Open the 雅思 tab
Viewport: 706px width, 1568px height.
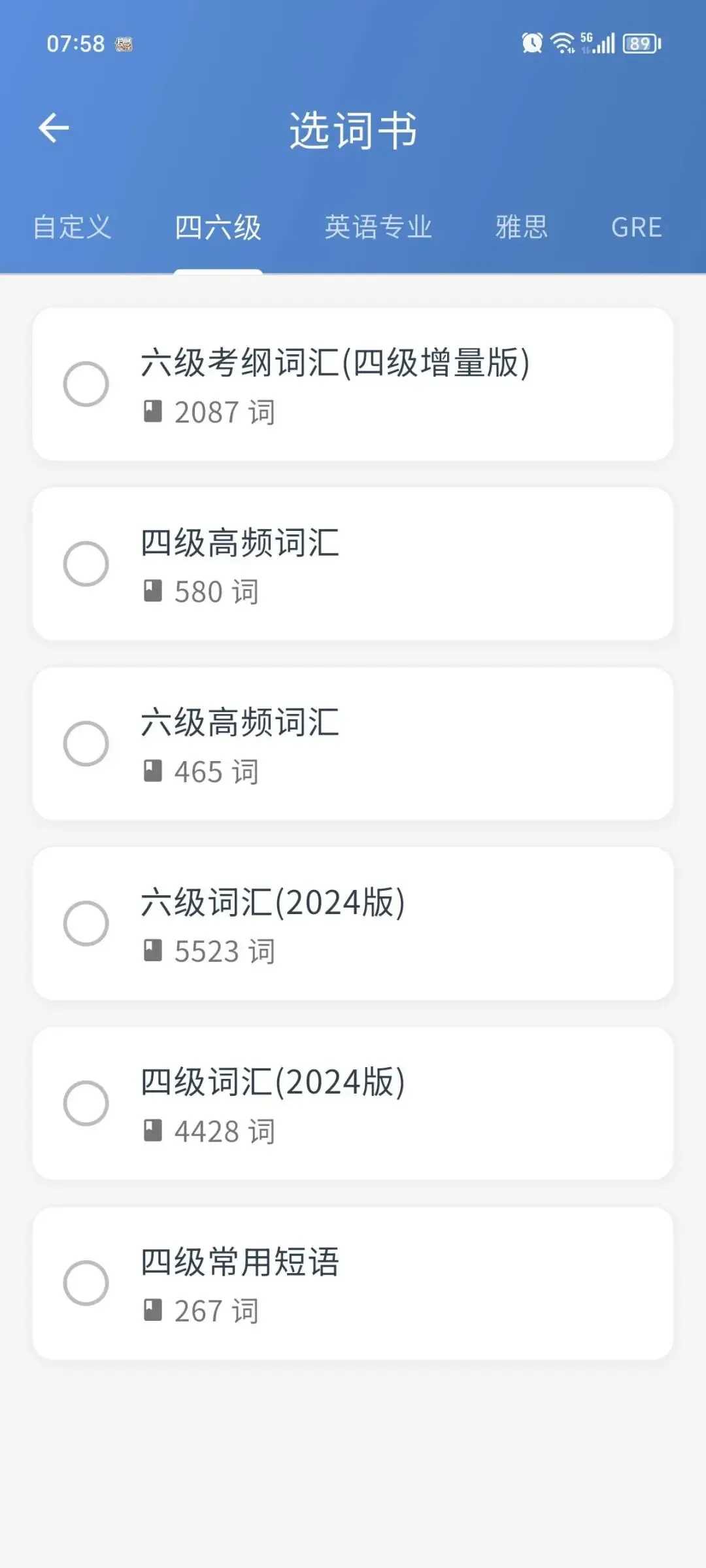click(521, 228)
